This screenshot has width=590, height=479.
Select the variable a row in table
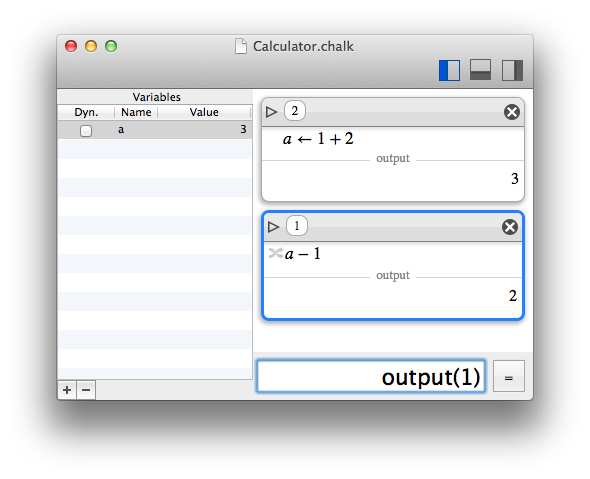[x=155, y=130]
